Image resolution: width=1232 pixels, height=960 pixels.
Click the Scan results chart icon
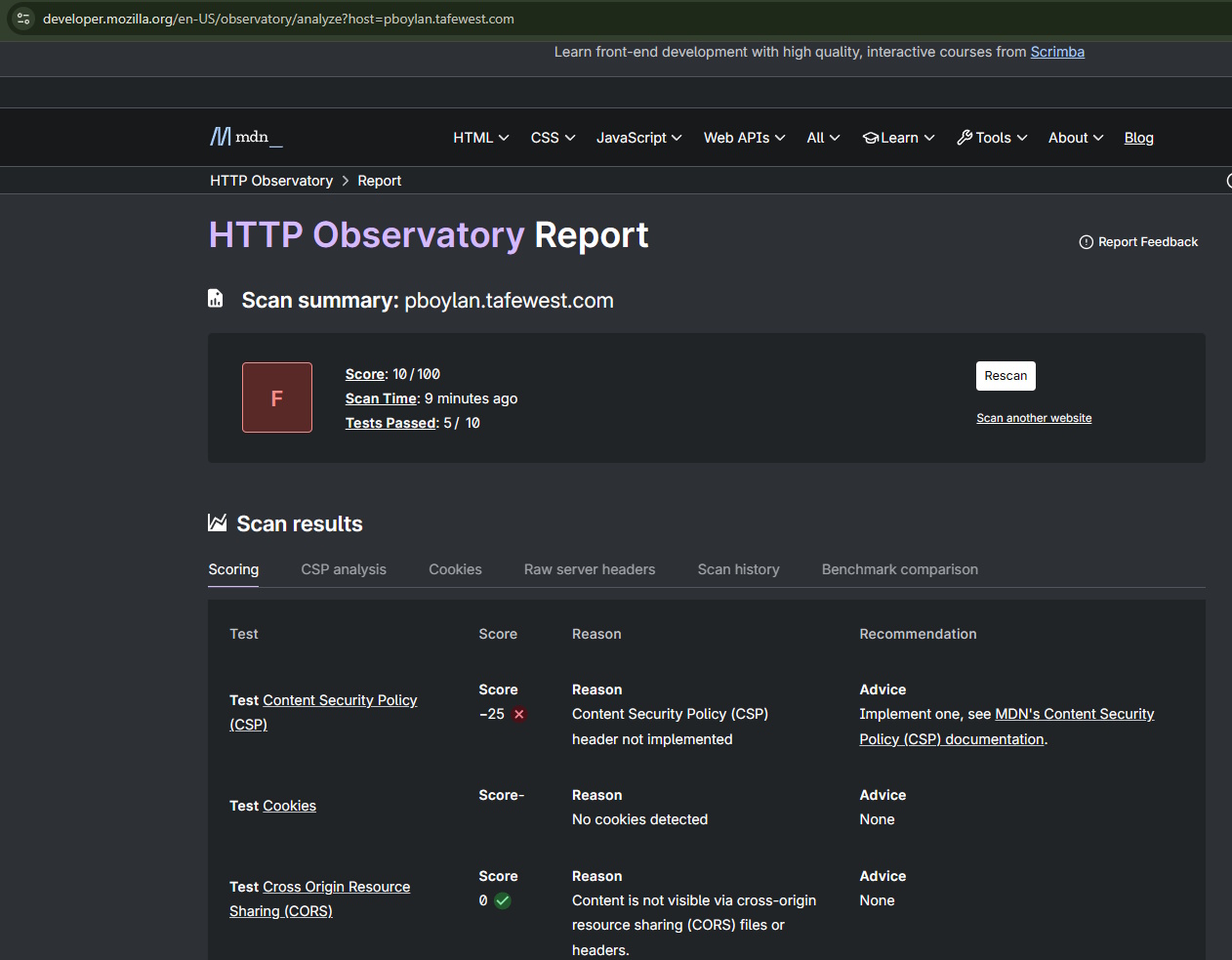coord(218,523)
